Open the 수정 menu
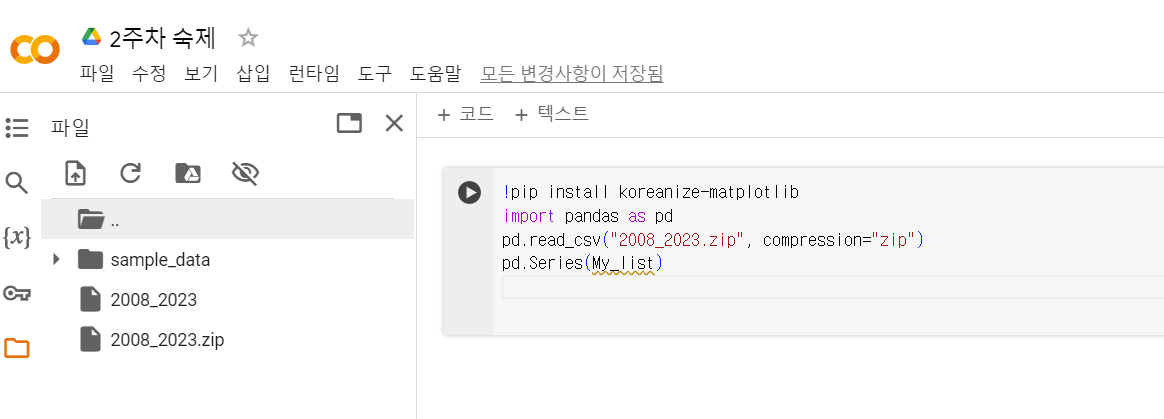Image resolution: width=1164 pixels, height=419 pixels. tap(149, 74)
